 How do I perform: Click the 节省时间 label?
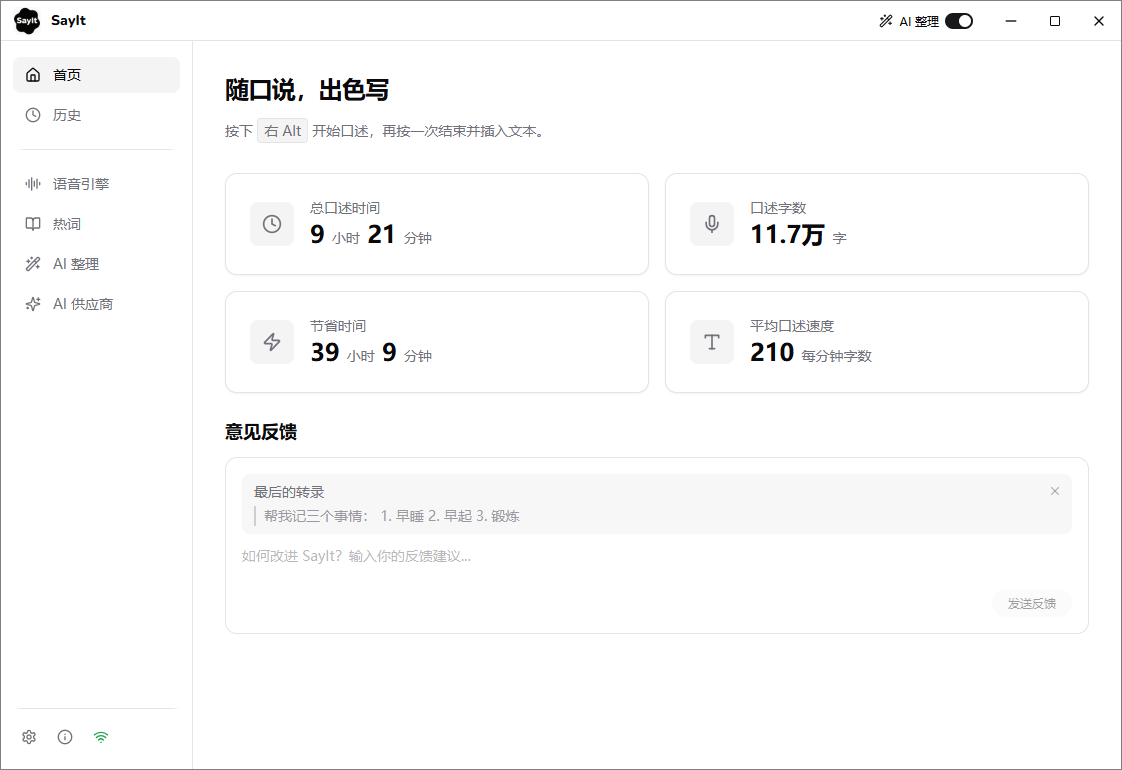click(x=338, y=326)
